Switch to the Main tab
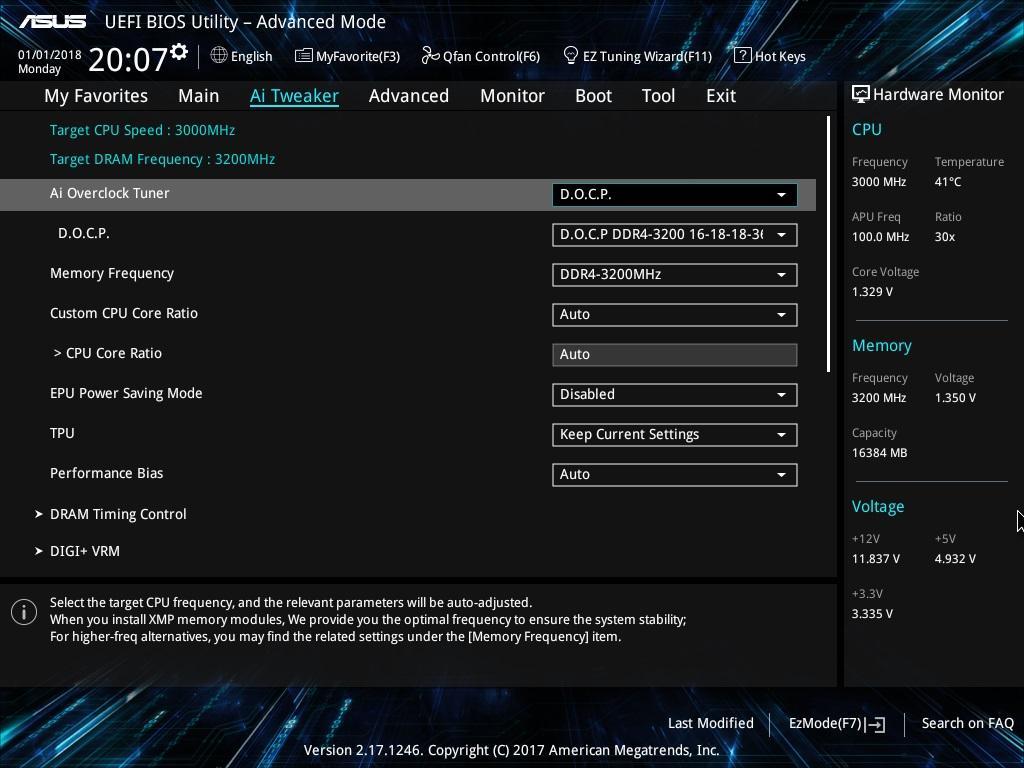Viewport: 1024px width, 768px height. pyautogui.click(x=199, y=96)
